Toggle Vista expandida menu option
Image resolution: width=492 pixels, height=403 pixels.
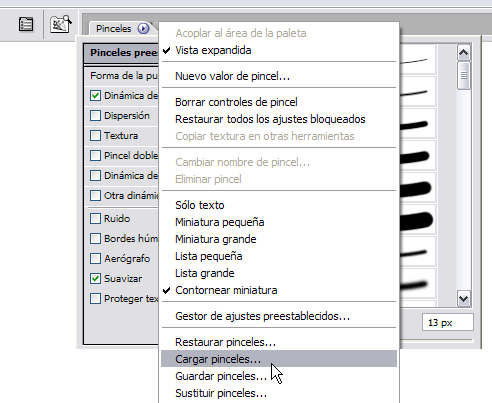tap(279, 50)
